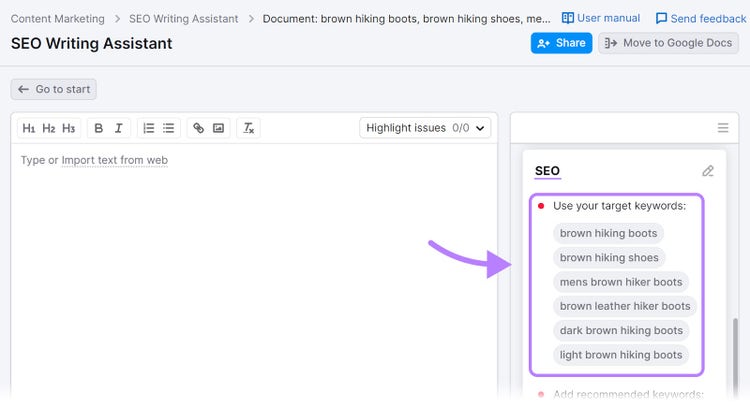Image resolution: width=750 pixels, height=407 pixels.
Task: Click Import text from web link
Action: (115, 160)
